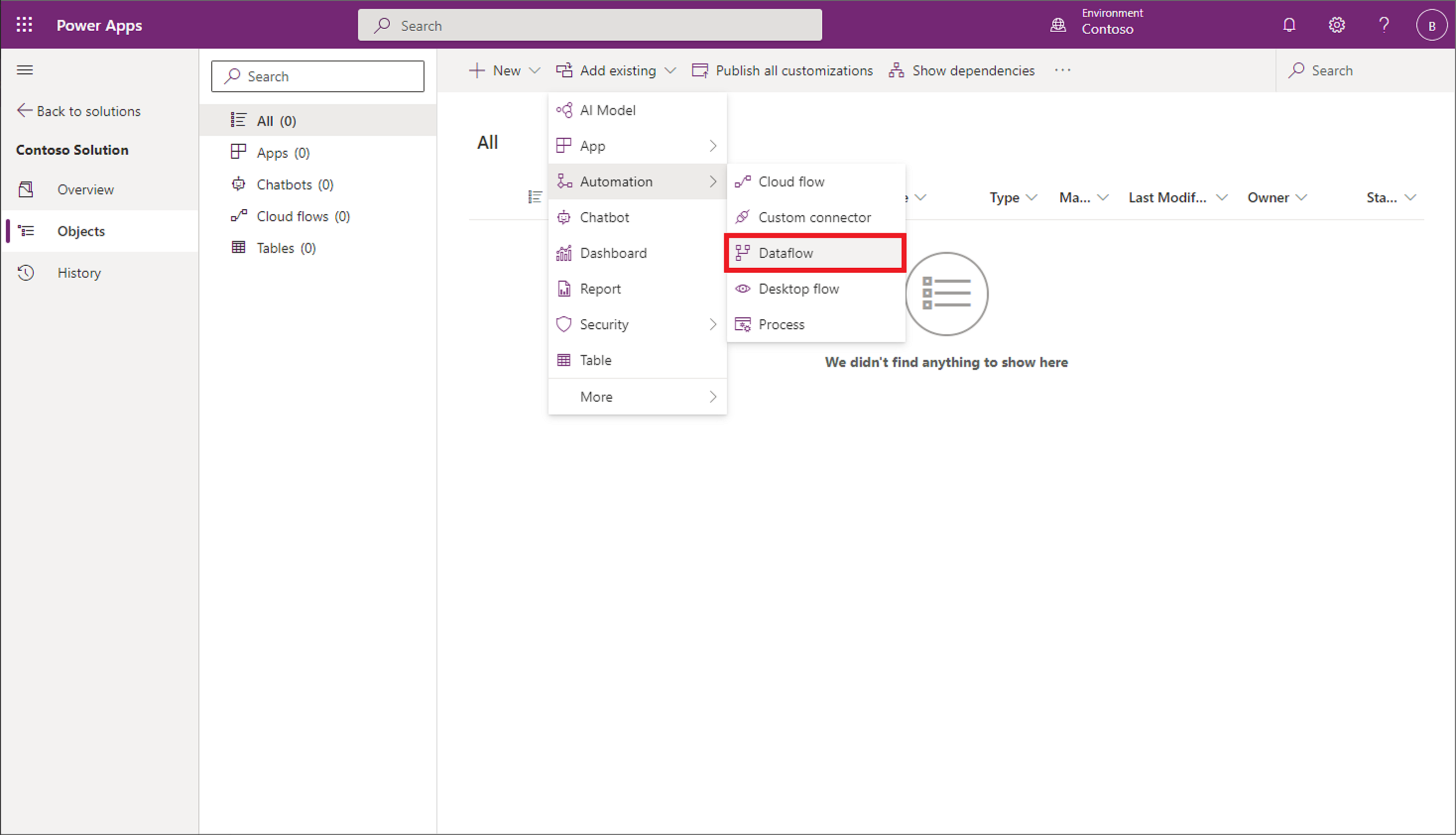Click the help question mark icon
Image resolution: width=1456 pixels, height=835 pixels.
click(x=1384, y=25)
